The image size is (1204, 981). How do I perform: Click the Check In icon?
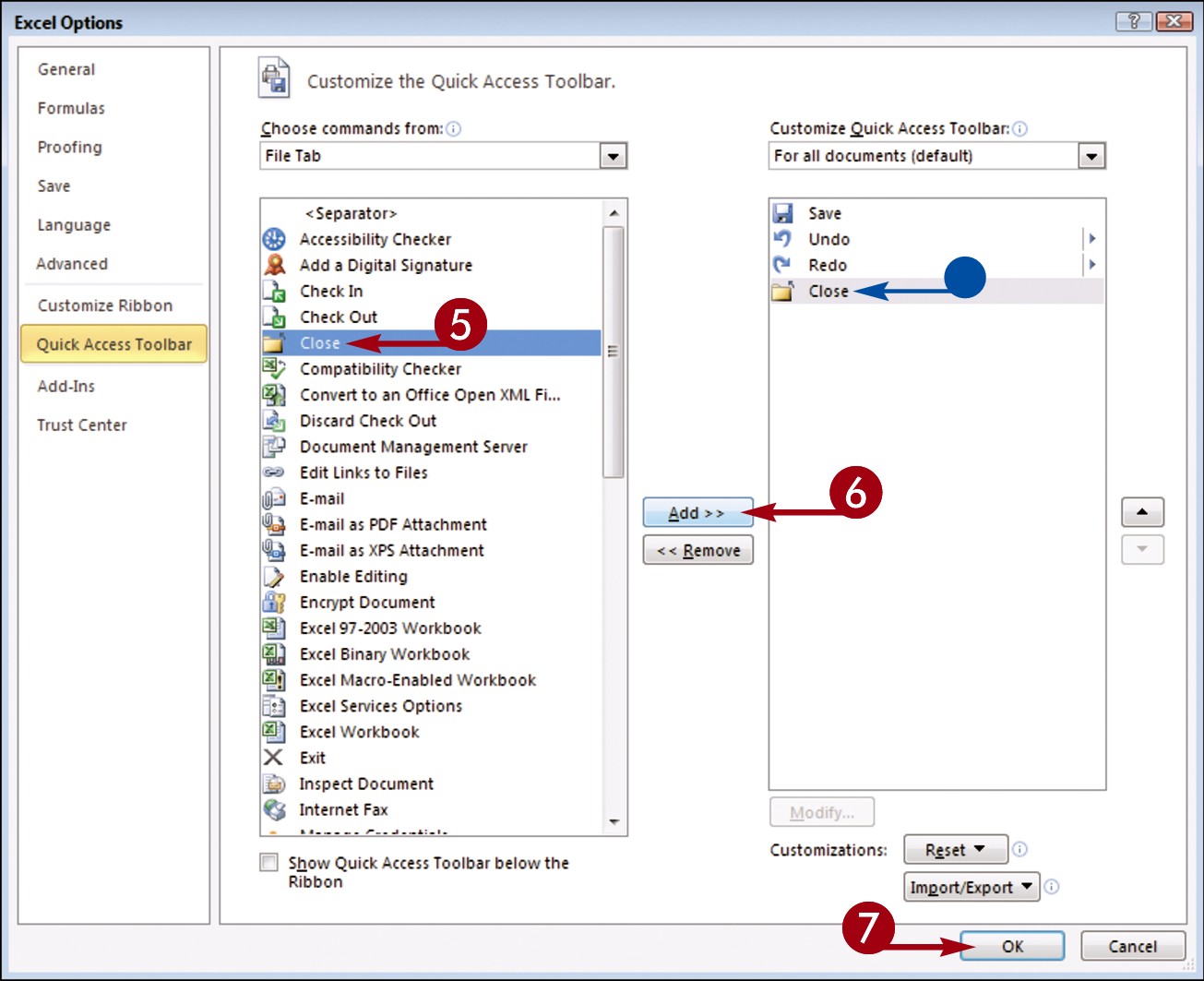(274, 291)
